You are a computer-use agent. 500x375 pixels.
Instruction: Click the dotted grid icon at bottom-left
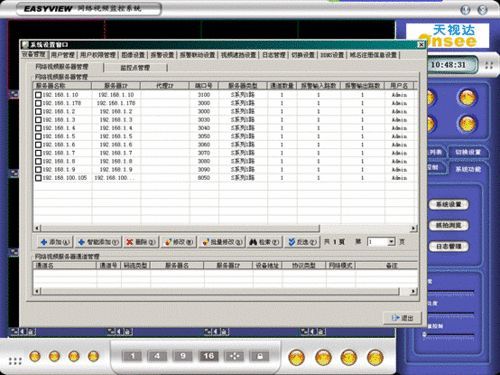click(x=15, y=361)
